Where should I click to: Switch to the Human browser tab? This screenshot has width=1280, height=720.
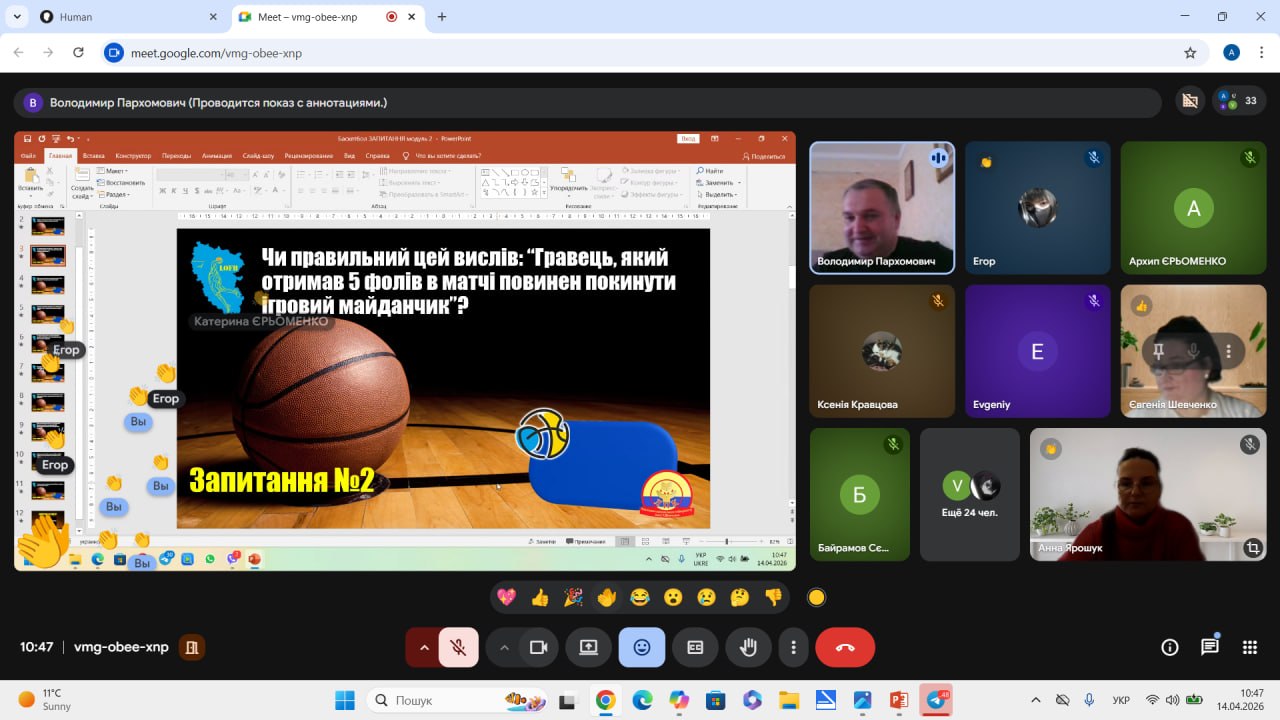click(120, 17)
